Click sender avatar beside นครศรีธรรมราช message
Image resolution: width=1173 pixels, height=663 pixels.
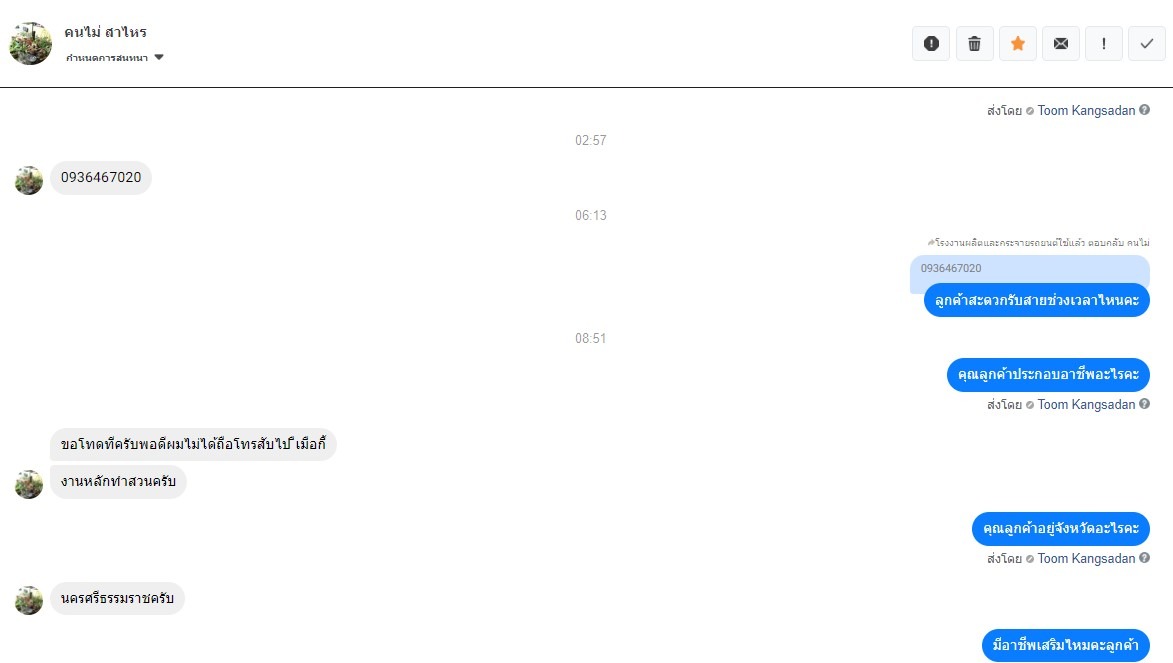click(x=29, y=600)
